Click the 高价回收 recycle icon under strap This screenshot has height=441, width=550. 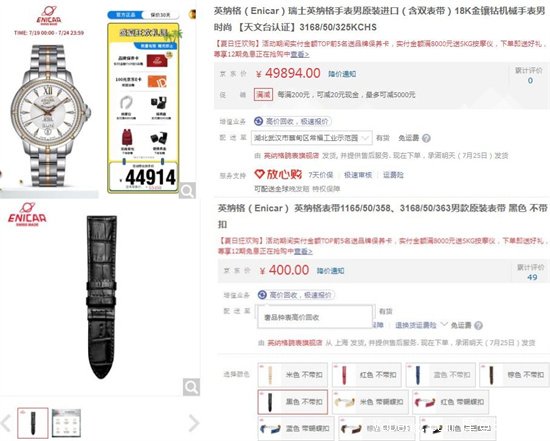click(262, 295)
